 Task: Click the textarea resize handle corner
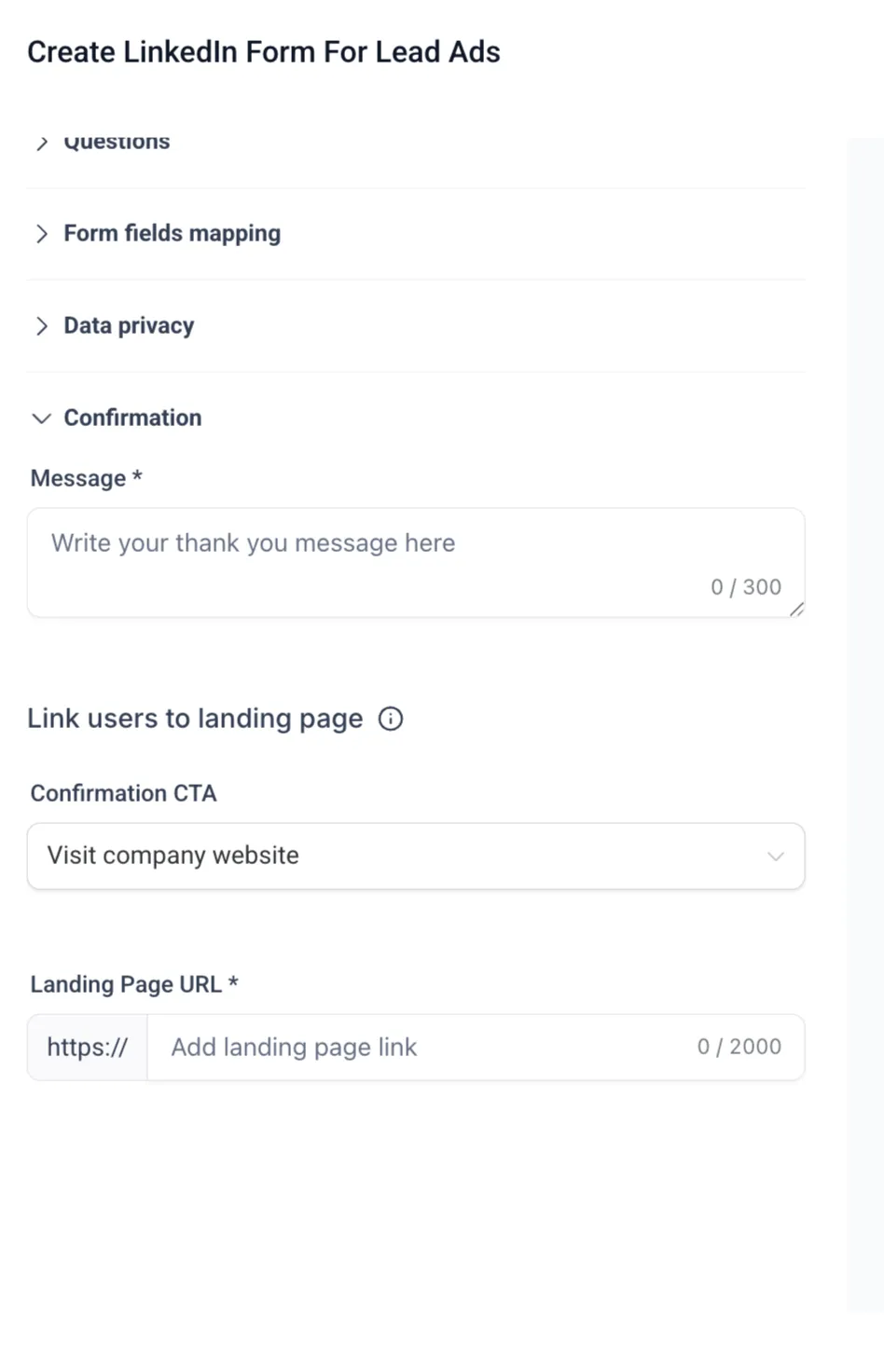pos(796,610)
